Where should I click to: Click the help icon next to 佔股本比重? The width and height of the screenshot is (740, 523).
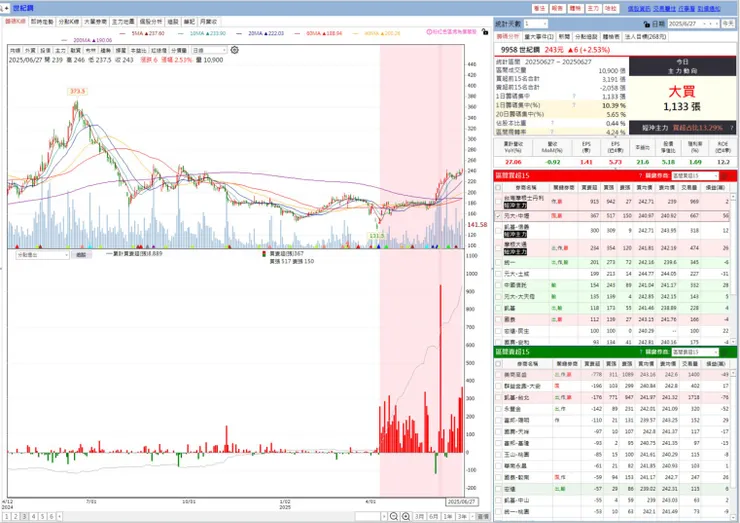point(552,123)
